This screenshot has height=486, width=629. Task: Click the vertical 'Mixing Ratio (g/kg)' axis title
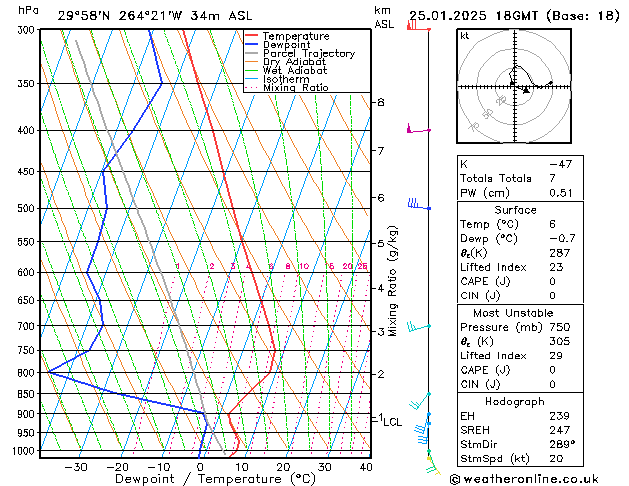[392, 281]
